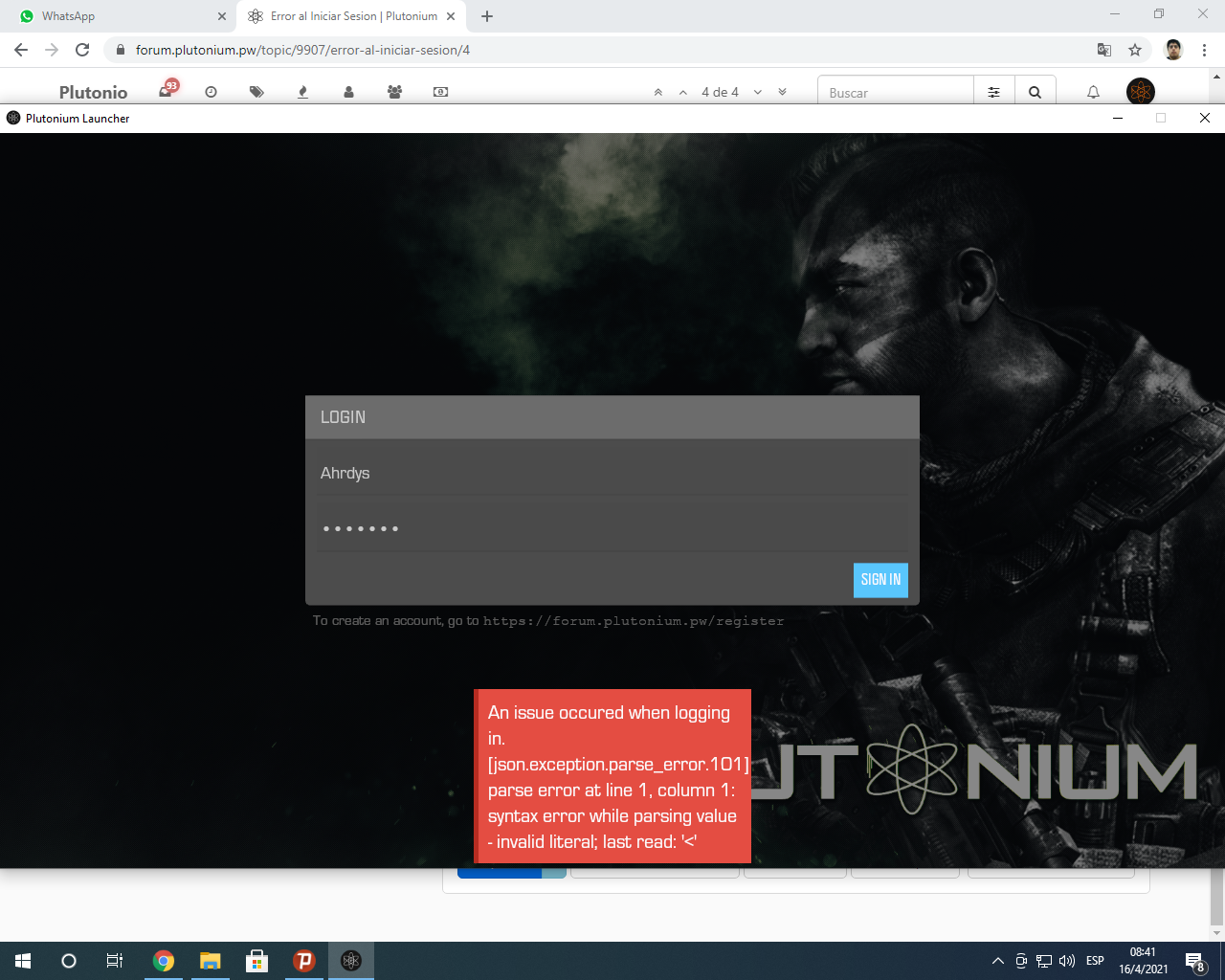Click the magnifier search button in forum
The width and height of the screenshot is (1225, 980).
pos(1036,93)
